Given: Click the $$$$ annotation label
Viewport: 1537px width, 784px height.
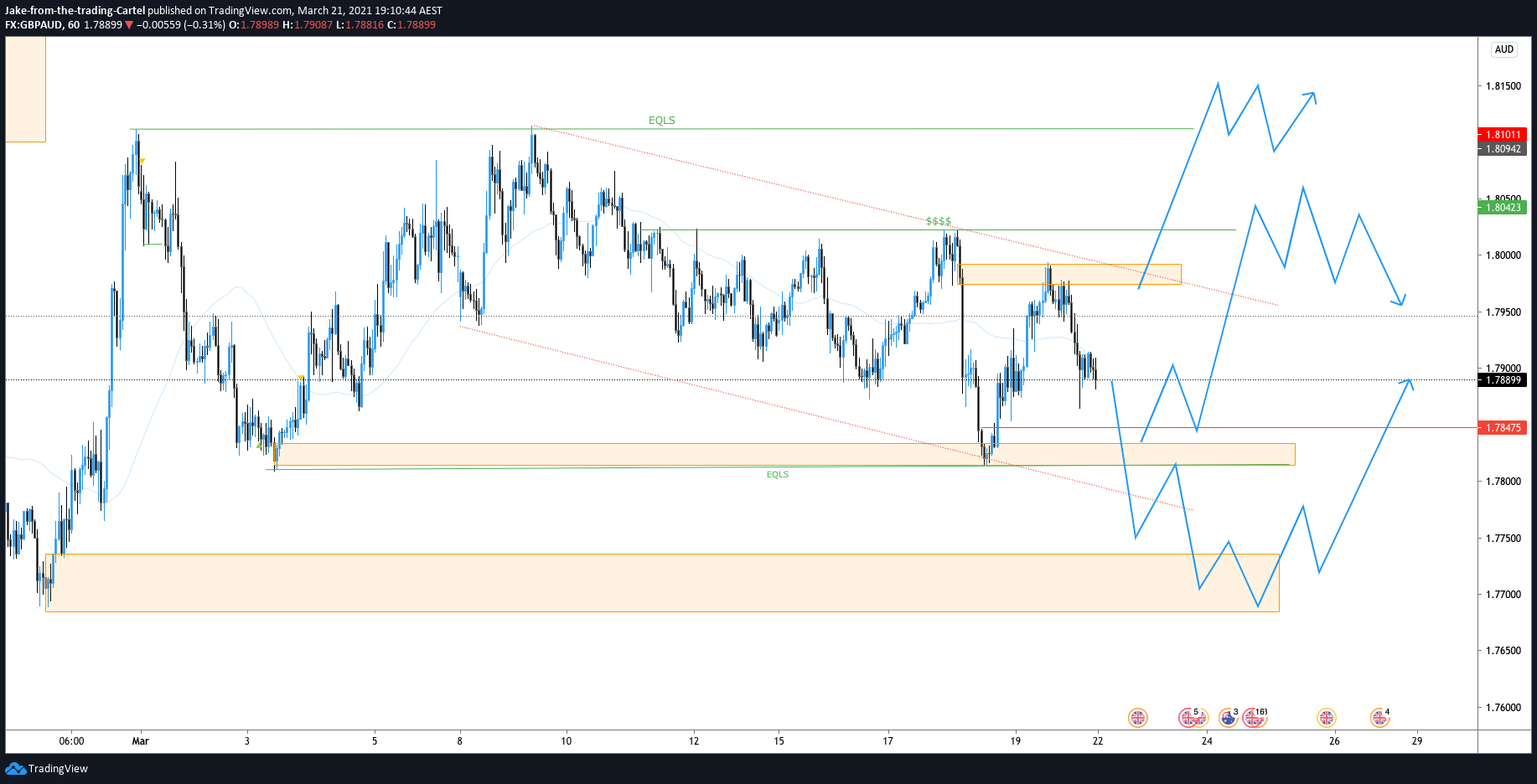Looking at the screenshot, I should click(939, 221).
